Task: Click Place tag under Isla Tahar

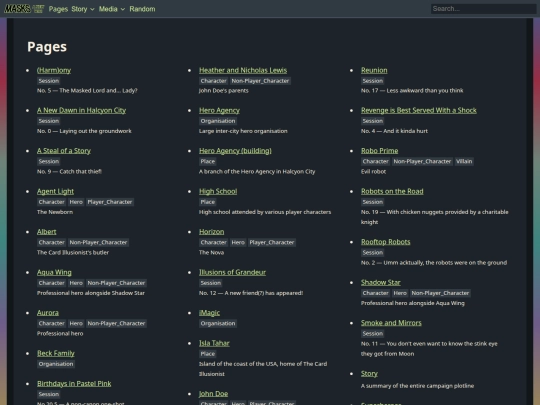Action: coord(208,354)
